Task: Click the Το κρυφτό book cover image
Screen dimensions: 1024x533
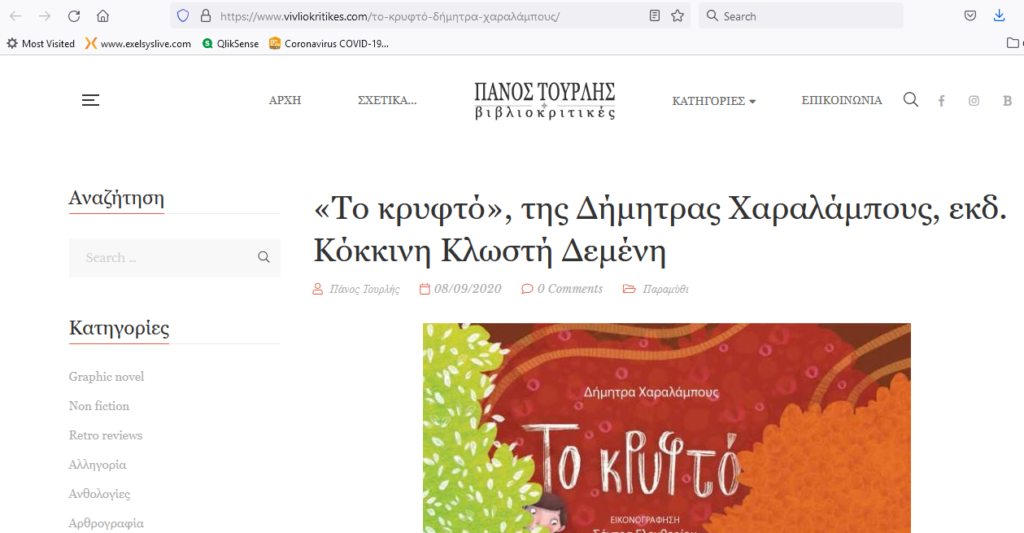Action: 667,428
